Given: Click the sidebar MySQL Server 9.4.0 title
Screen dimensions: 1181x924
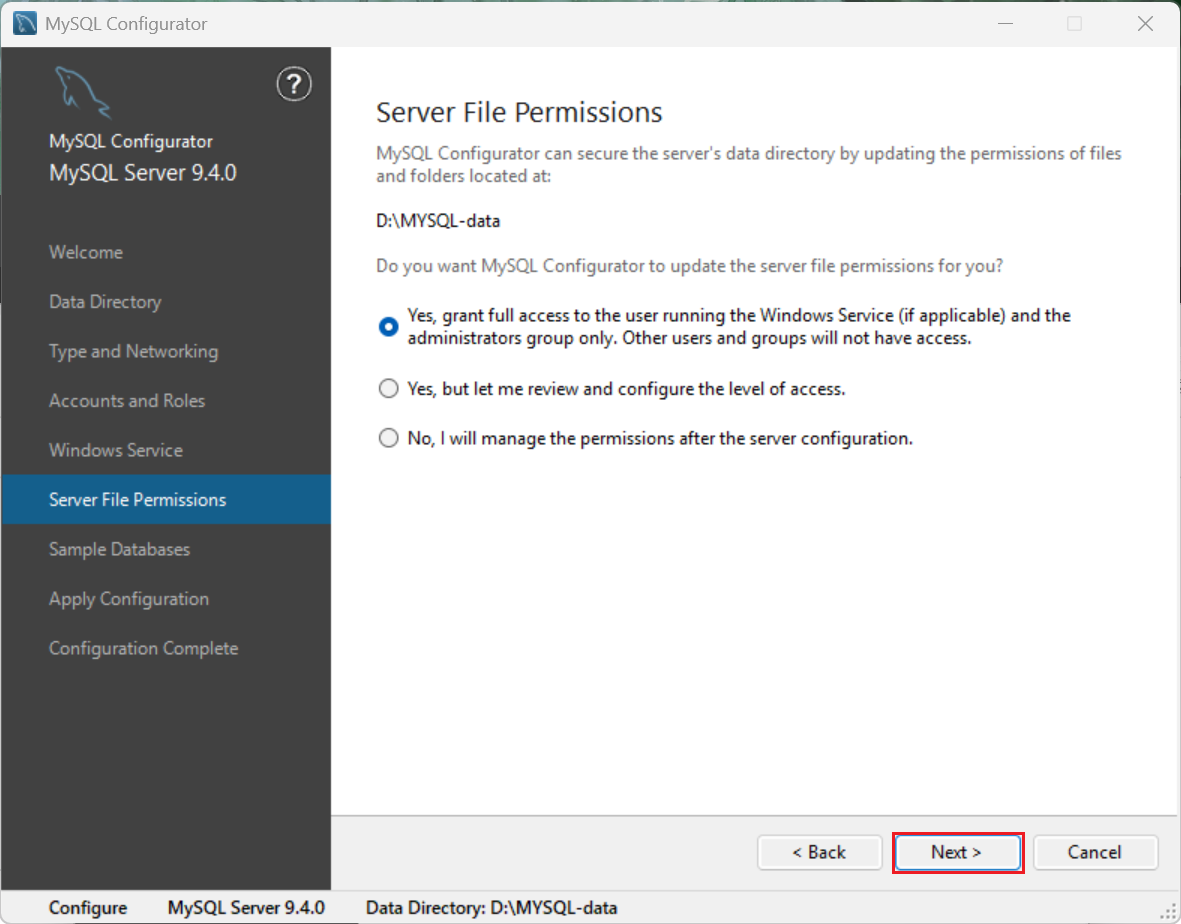Looking at the screenshot, I should tap(143, 172).
